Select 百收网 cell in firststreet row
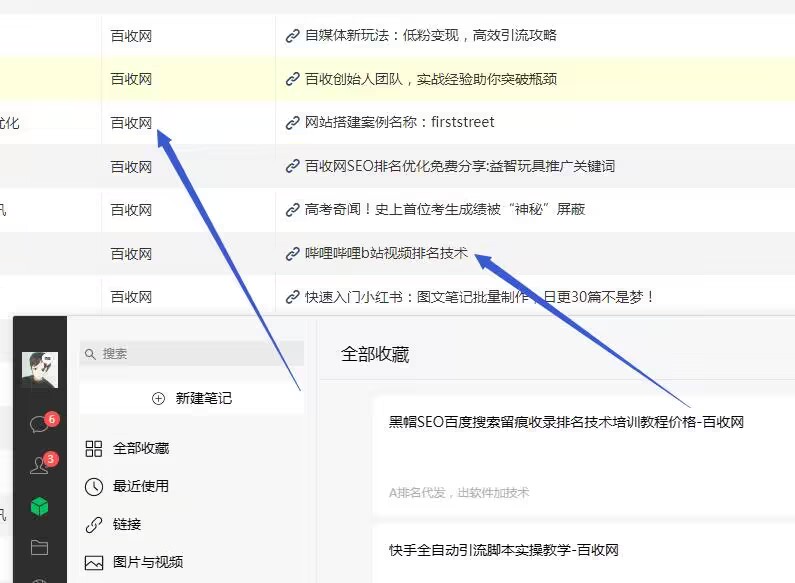This screenshot has height=583, width=795. [131, 123]
